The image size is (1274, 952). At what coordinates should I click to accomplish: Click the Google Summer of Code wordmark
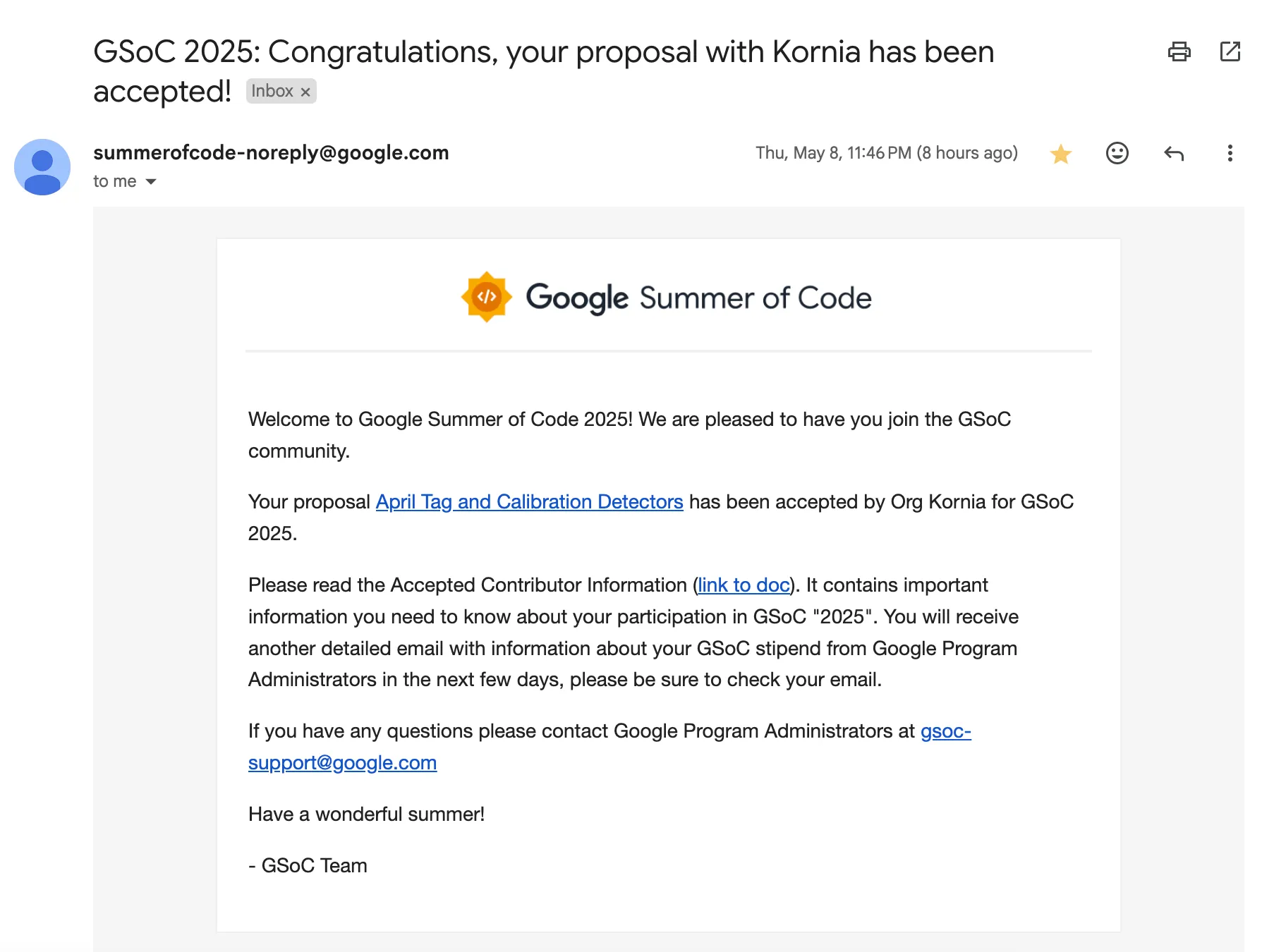click(x=698, y=298)
